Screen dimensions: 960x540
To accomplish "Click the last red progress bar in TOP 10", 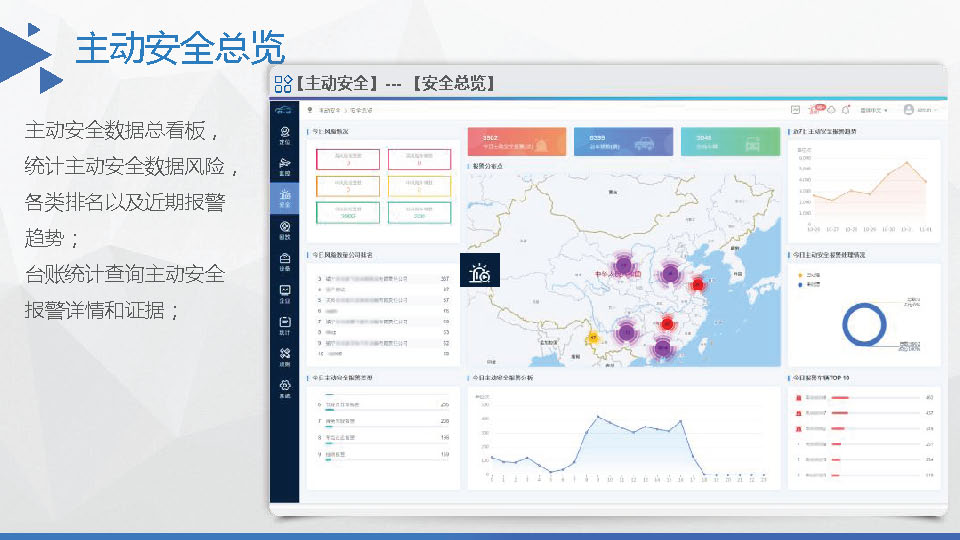I will [835, 475].
